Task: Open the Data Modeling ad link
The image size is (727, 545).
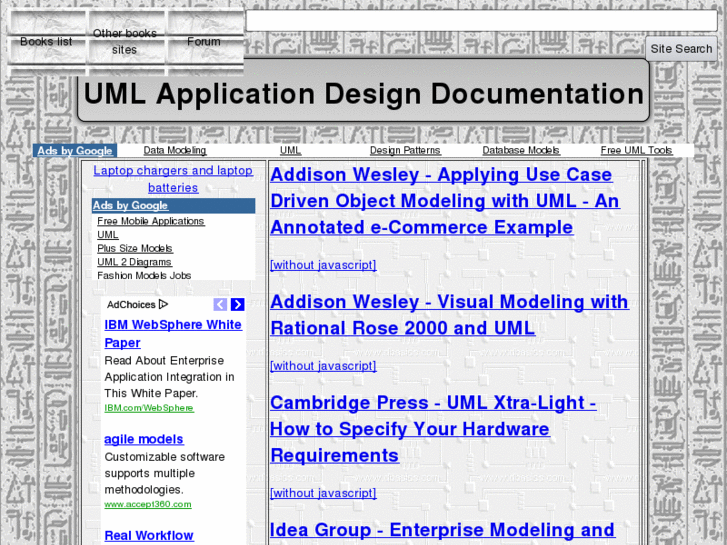Action: (x=175, y=150)
